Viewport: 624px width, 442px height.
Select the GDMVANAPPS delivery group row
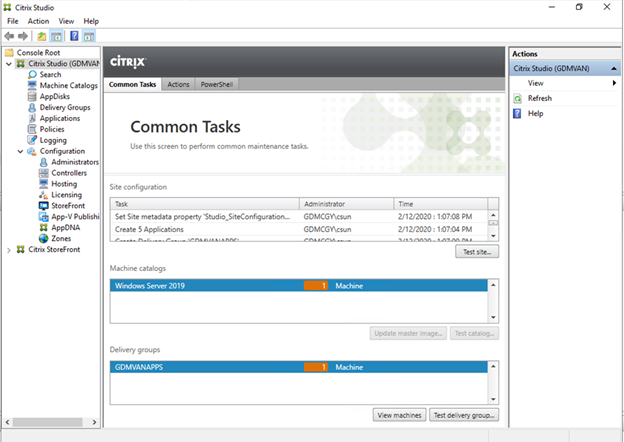pos(299,367)
